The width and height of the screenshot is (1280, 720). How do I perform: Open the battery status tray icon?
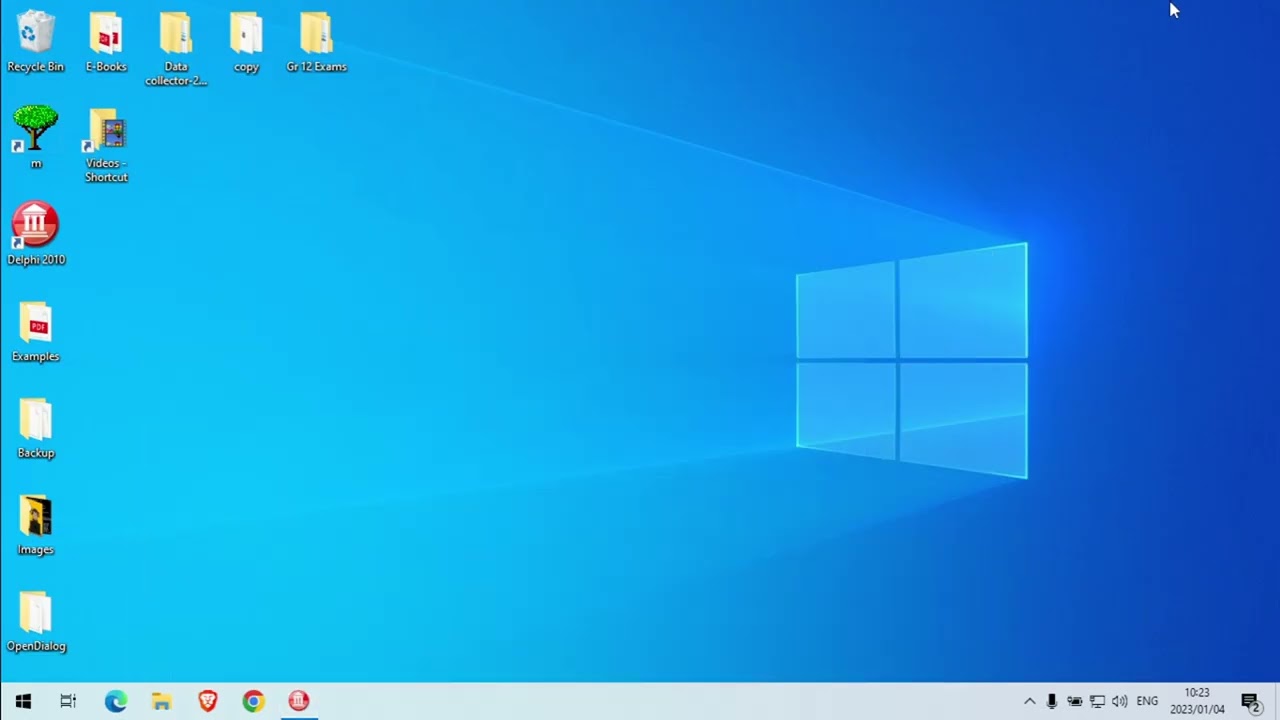pyautogui.click(x=1075, y=701)
